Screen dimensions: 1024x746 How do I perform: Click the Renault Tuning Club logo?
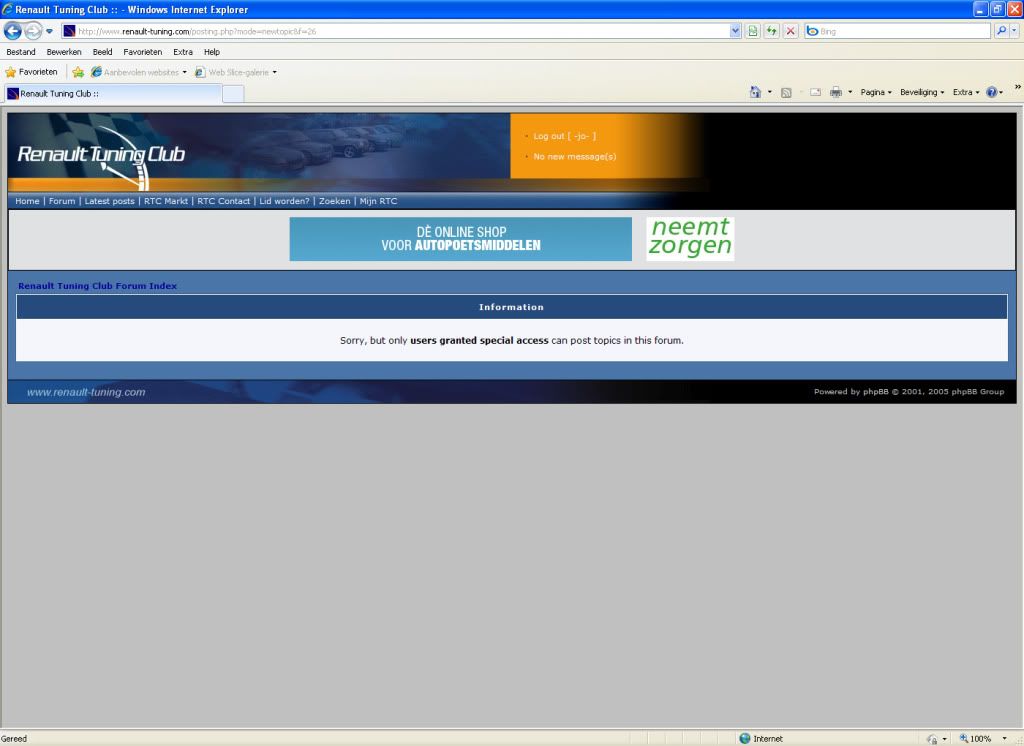[101, 155]
